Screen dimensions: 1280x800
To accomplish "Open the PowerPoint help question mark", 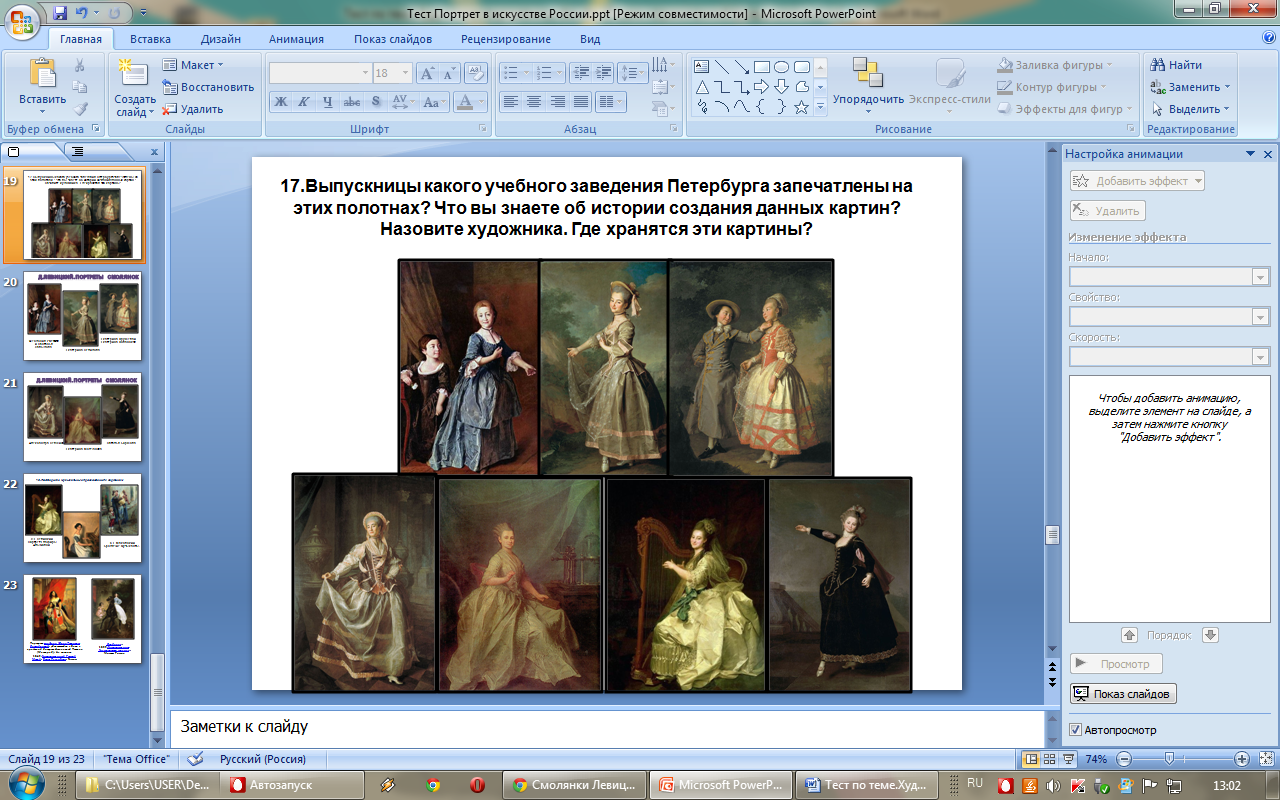I will point(1268,38).
